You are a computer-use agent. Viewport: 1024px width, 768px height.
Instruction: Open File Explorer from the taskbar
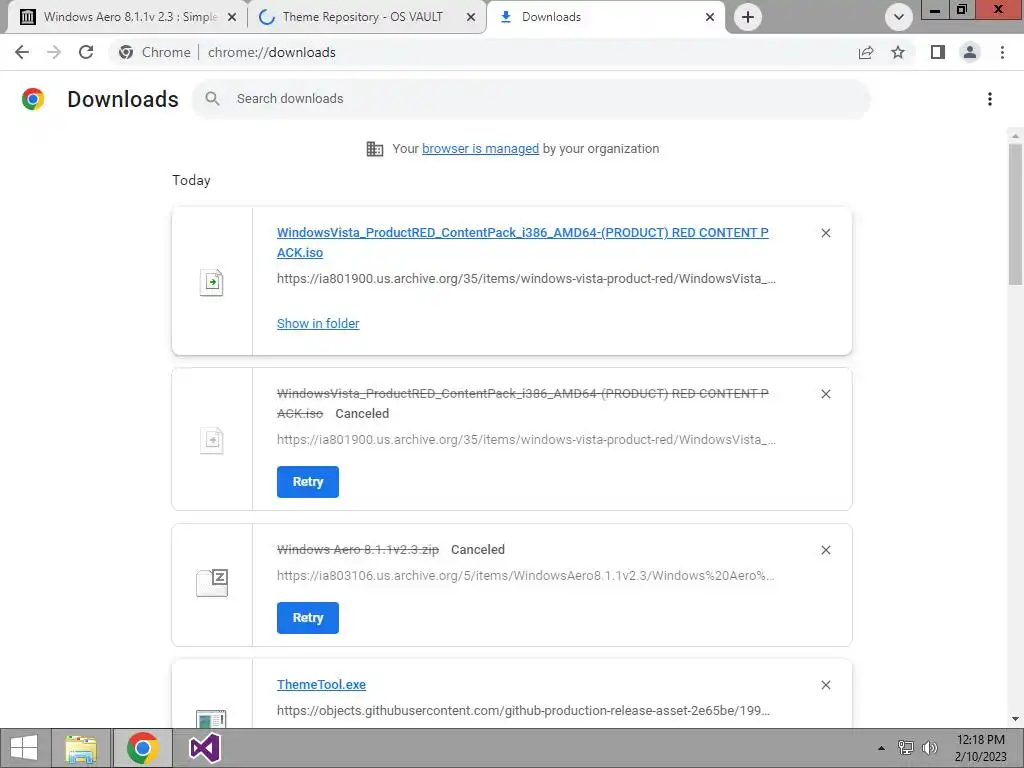pyautogui.click(x=81, y=748)
